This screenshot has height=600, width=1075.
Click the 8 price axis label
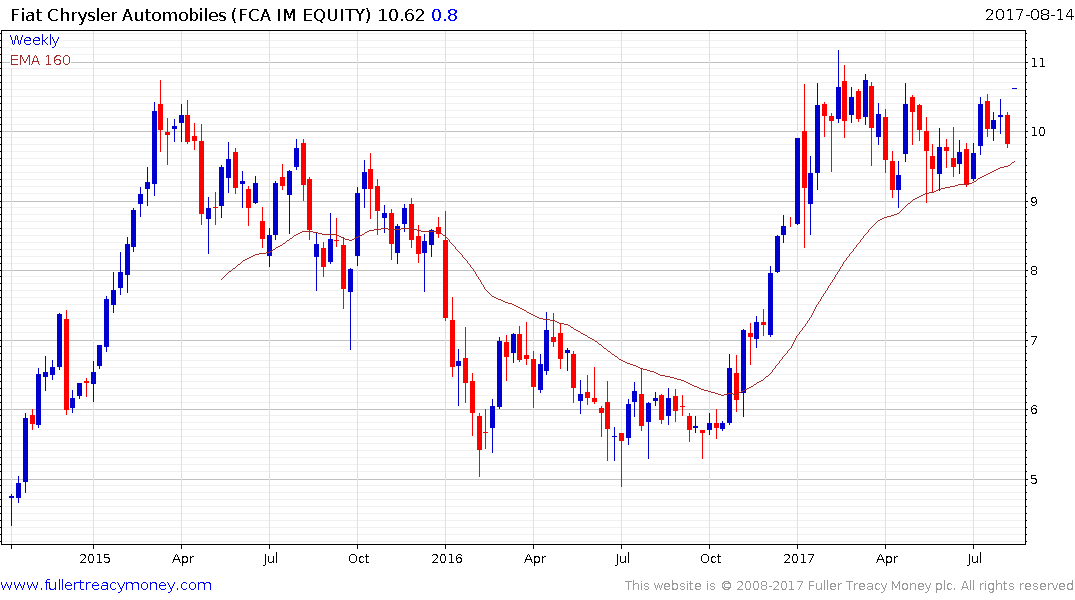coord(1035,271)
